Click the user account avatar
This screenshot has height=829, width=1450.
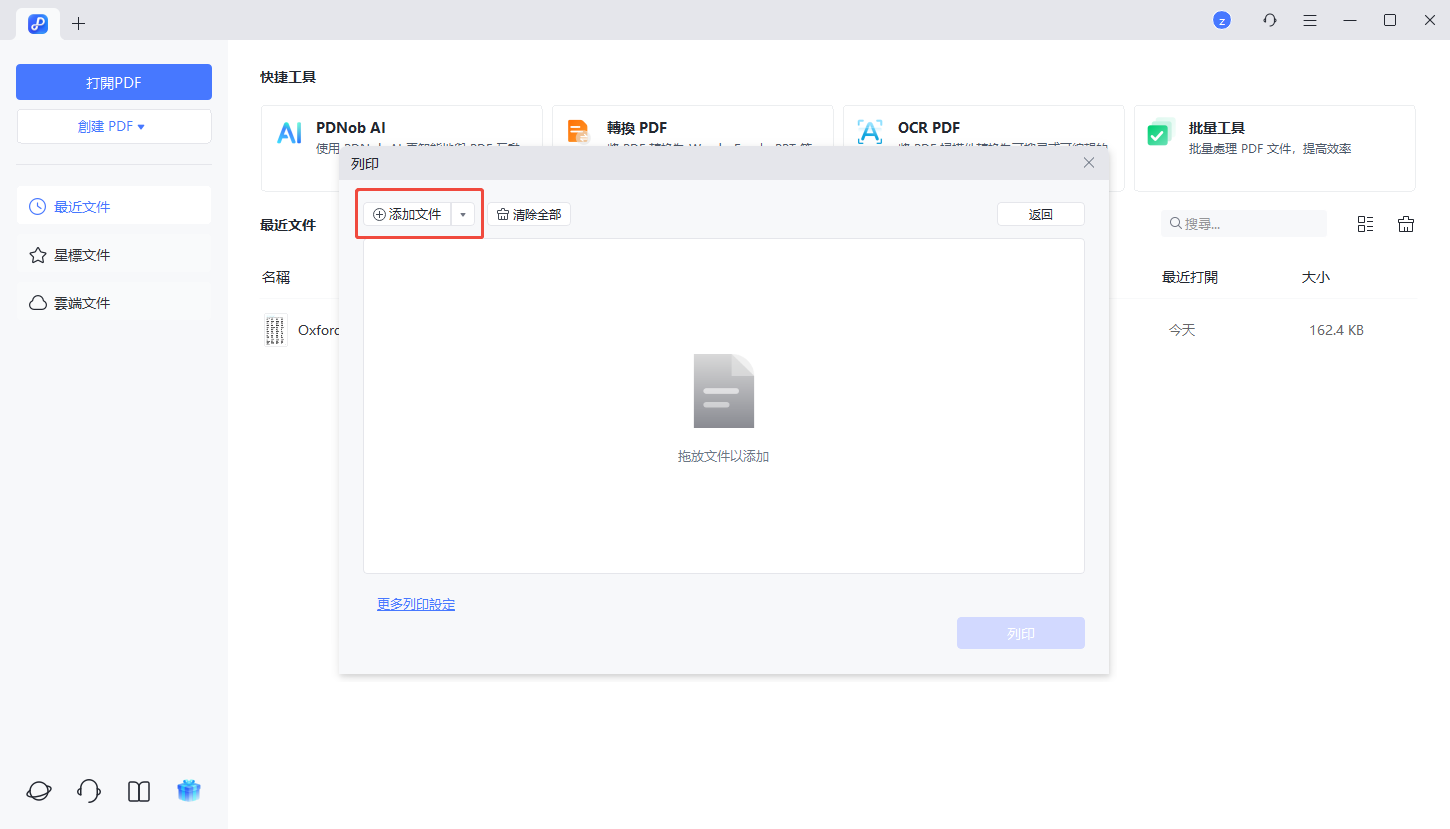(1221, 20)
